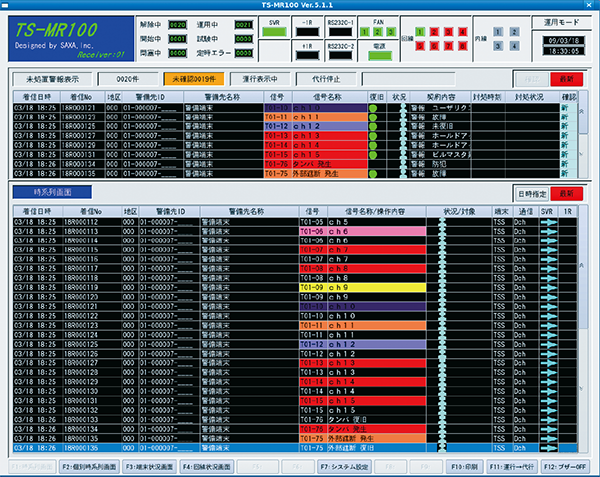Click line (回線) indicator 1, the green one
Viewport: 600px width, 477px height.
coord(420,32)
